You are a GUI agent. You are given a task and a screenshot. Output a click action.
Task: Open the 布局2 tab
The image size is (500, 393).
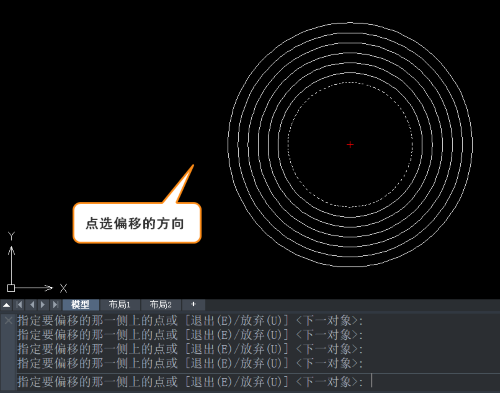(160, 305)
